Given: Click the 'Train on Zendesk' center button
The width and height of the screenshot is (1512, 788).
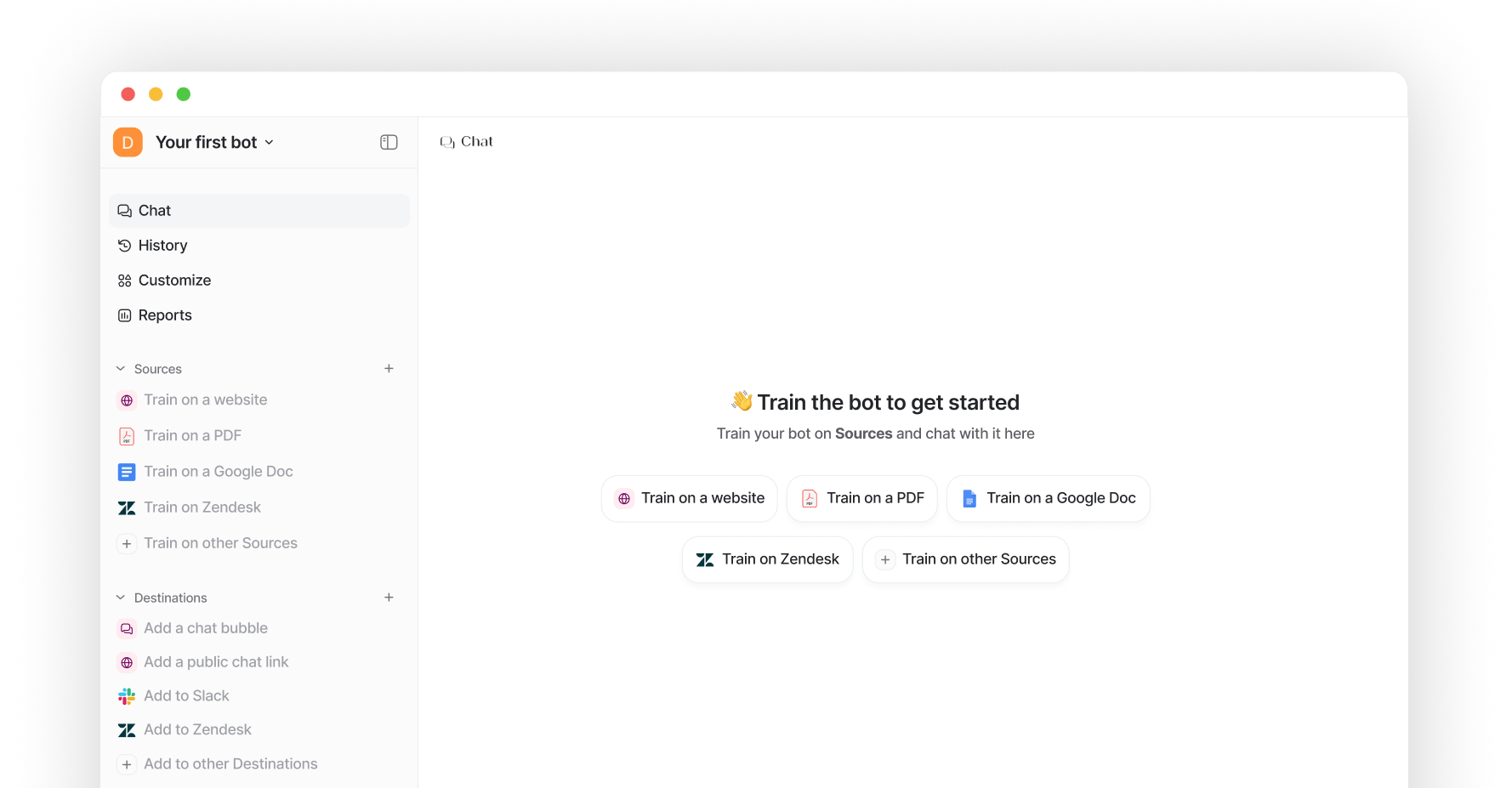Looking at the screenshot, I should click(x=768, y=559).
